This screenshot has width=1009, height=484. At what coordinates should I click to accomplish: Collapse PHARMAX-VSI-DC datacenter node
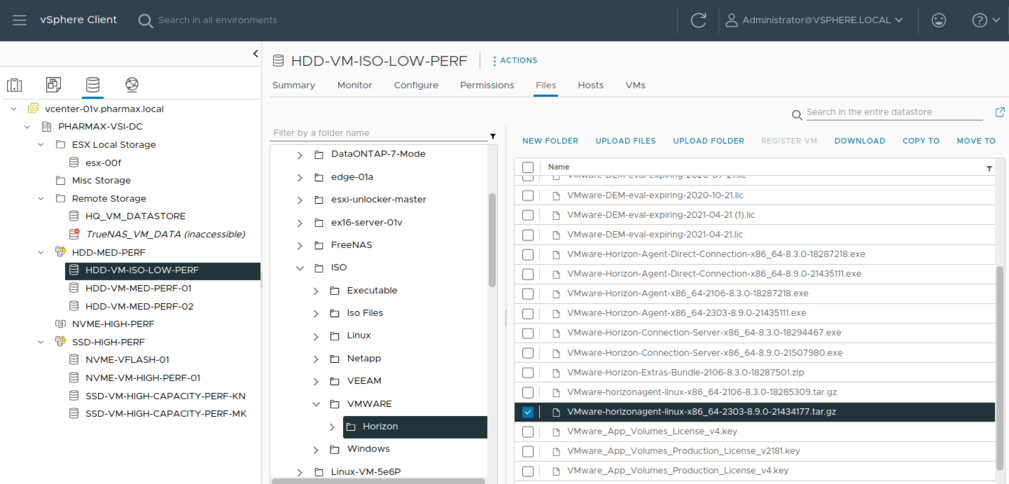click(27, 127)
